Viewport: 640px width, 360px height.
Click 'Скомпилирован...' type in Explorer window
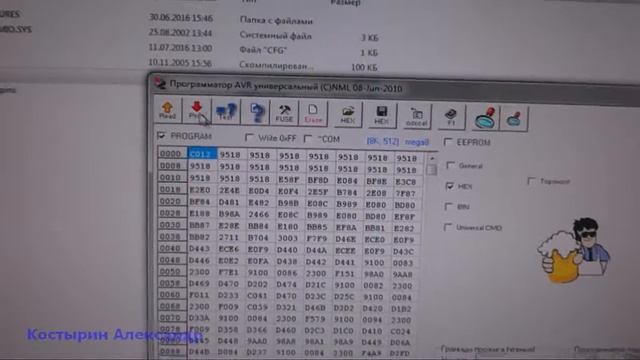[276, 65]
